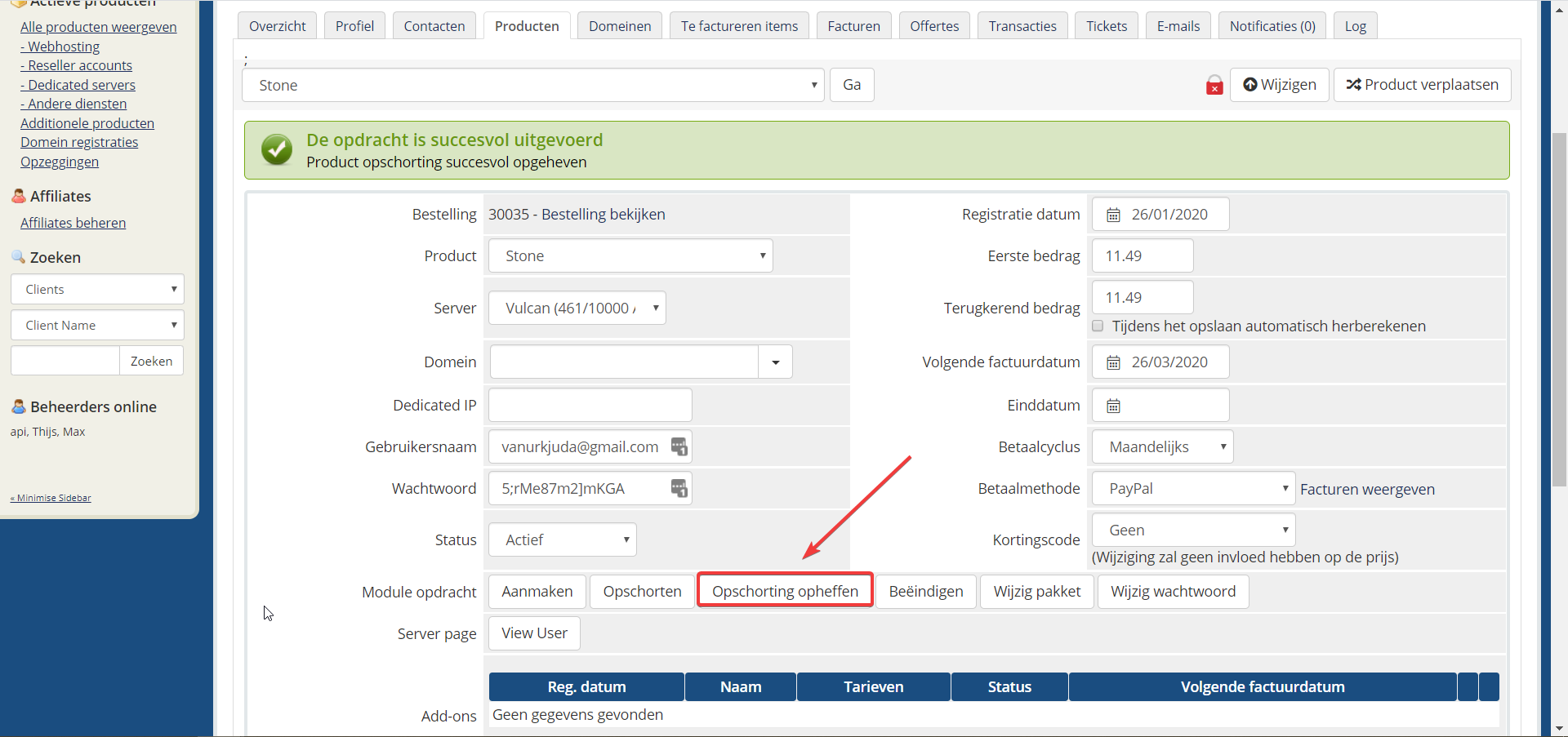Click the Wijzig wachtwoord button
The height and width of the screenshot is (737, 1568).
[1172, 591]
